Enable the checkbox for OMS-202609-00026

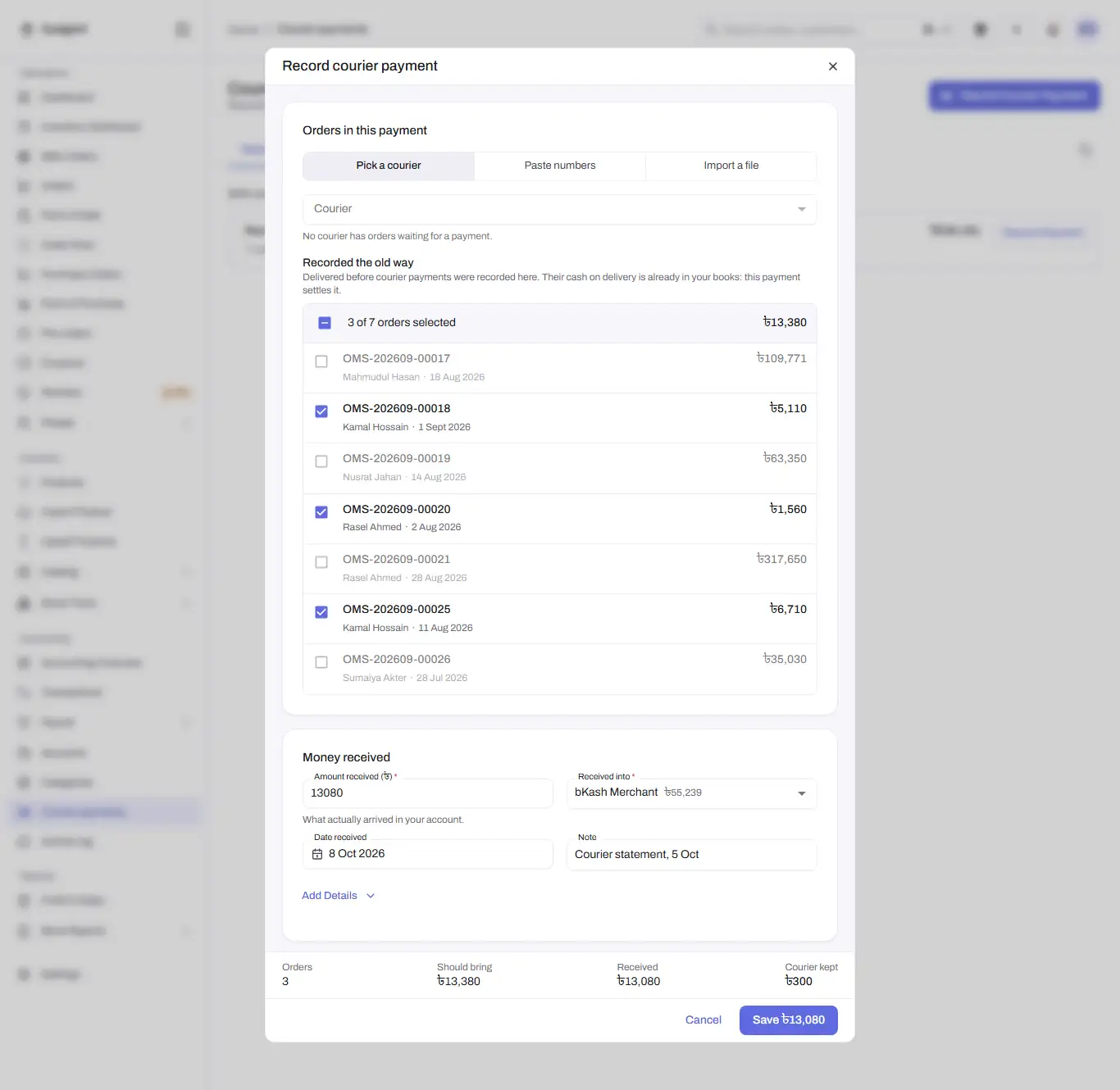(321, 662)
